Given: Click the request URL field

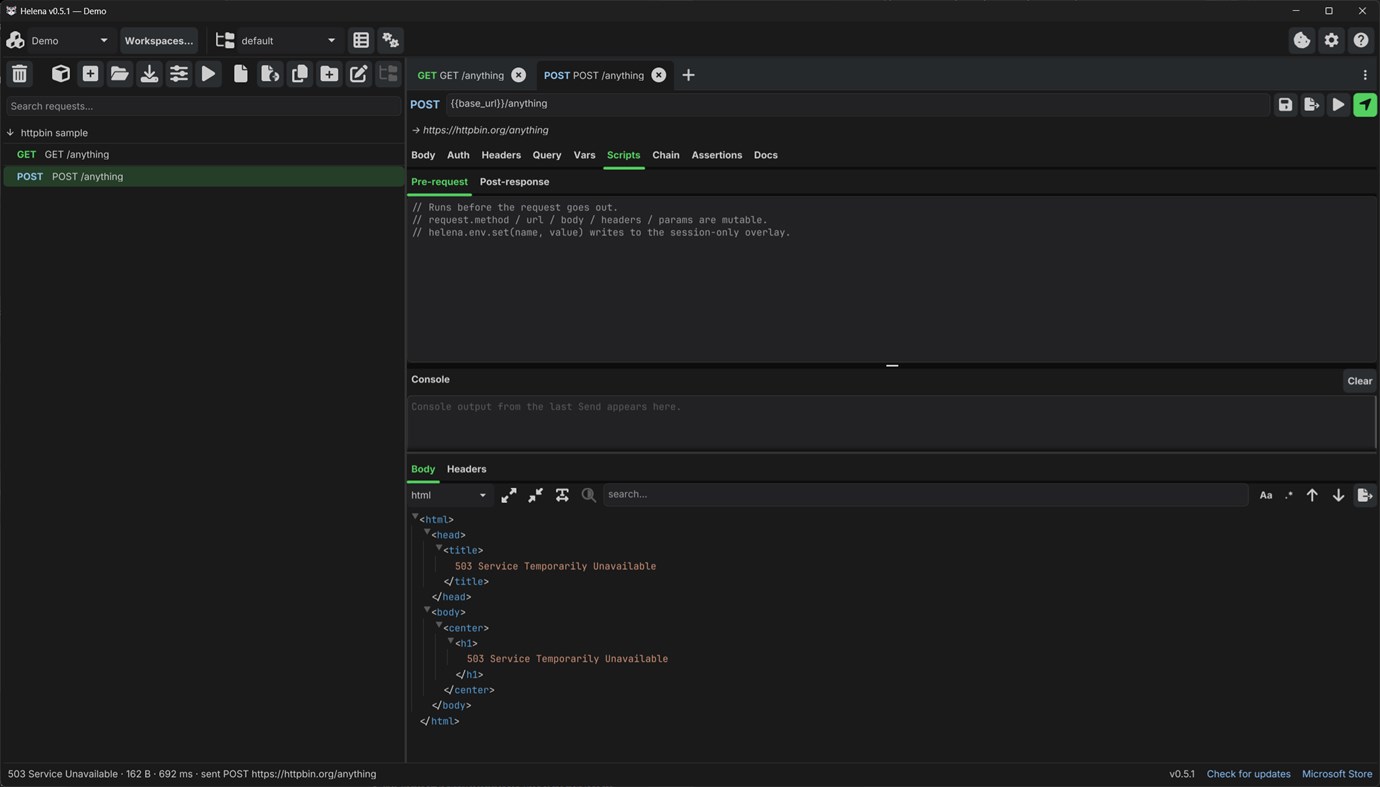Looking at the screenshot, I should 857,104.
